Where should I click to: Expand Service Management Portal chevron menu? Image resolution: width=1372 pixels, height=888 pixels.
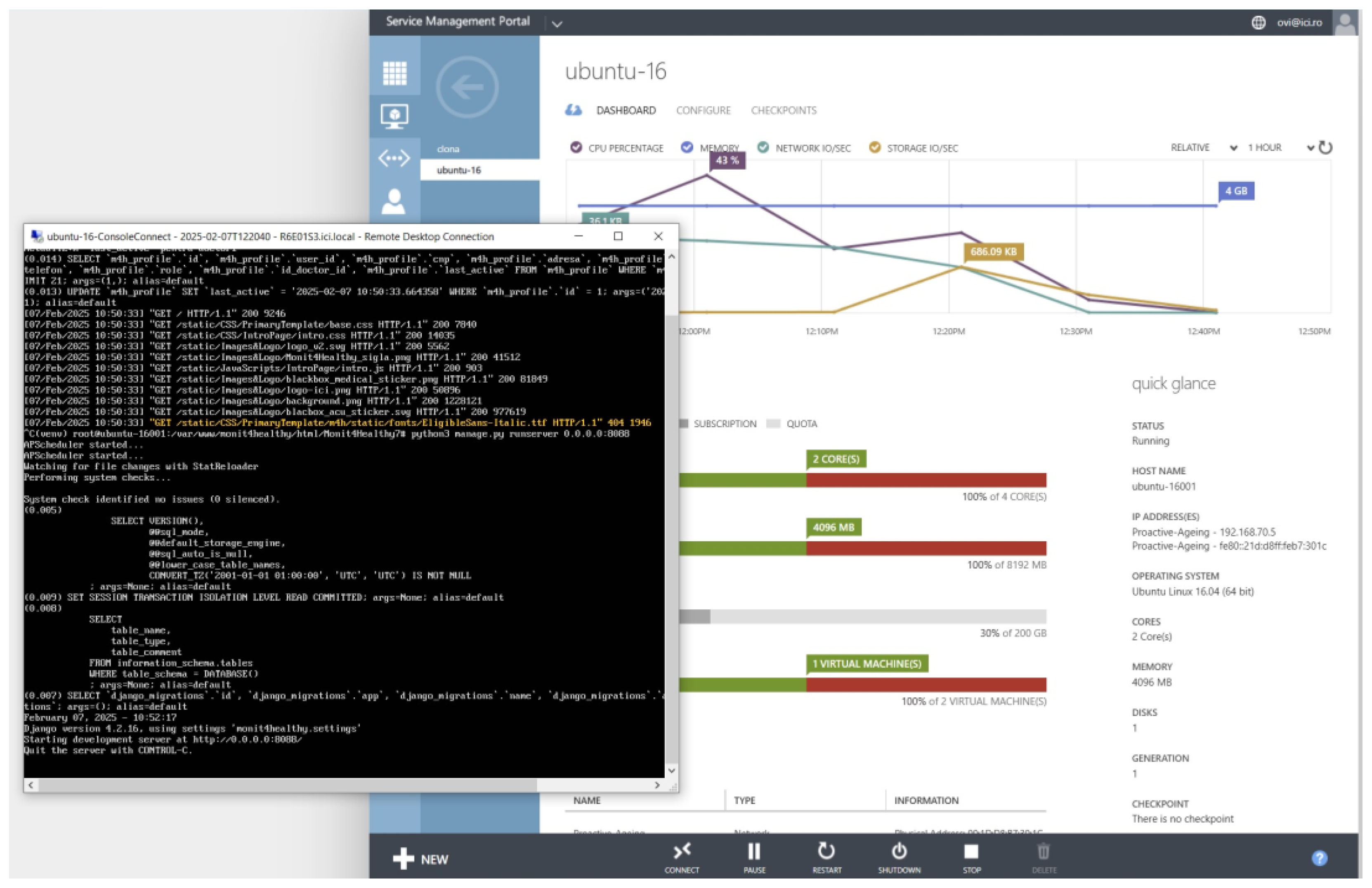557,24
